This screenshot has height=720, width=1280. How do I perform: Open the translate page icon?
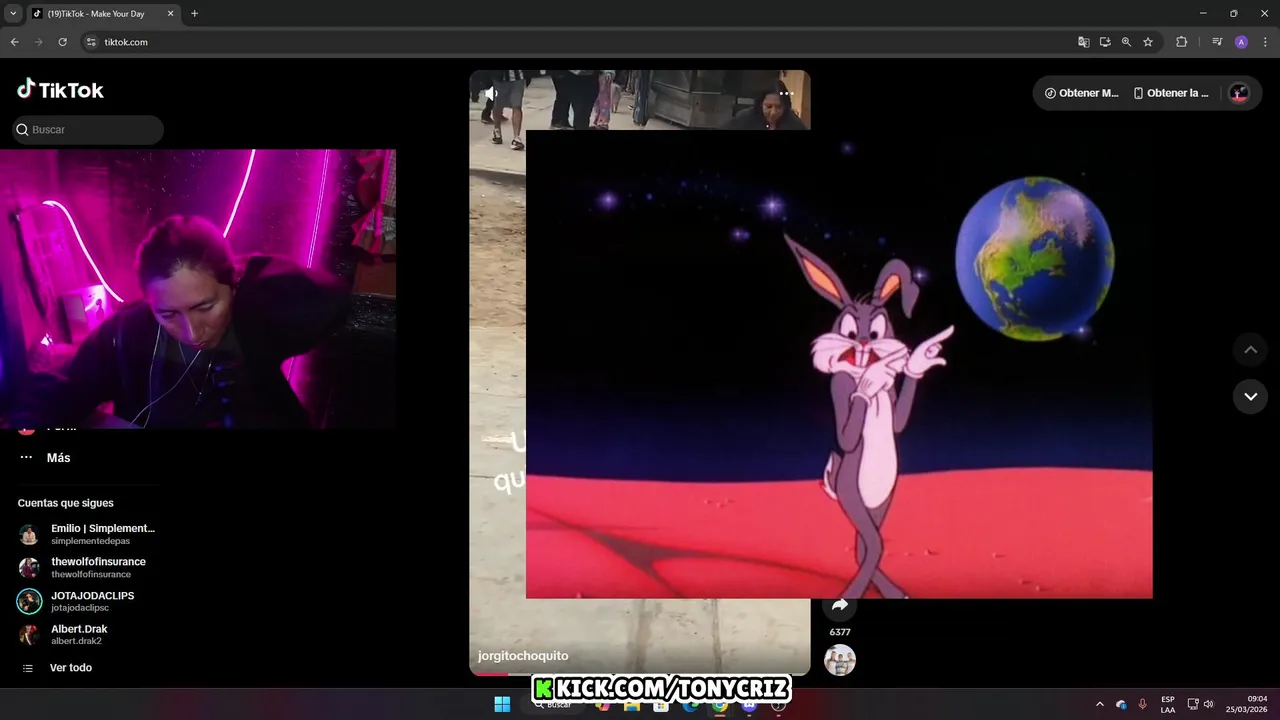click(x=1083, y=42)
